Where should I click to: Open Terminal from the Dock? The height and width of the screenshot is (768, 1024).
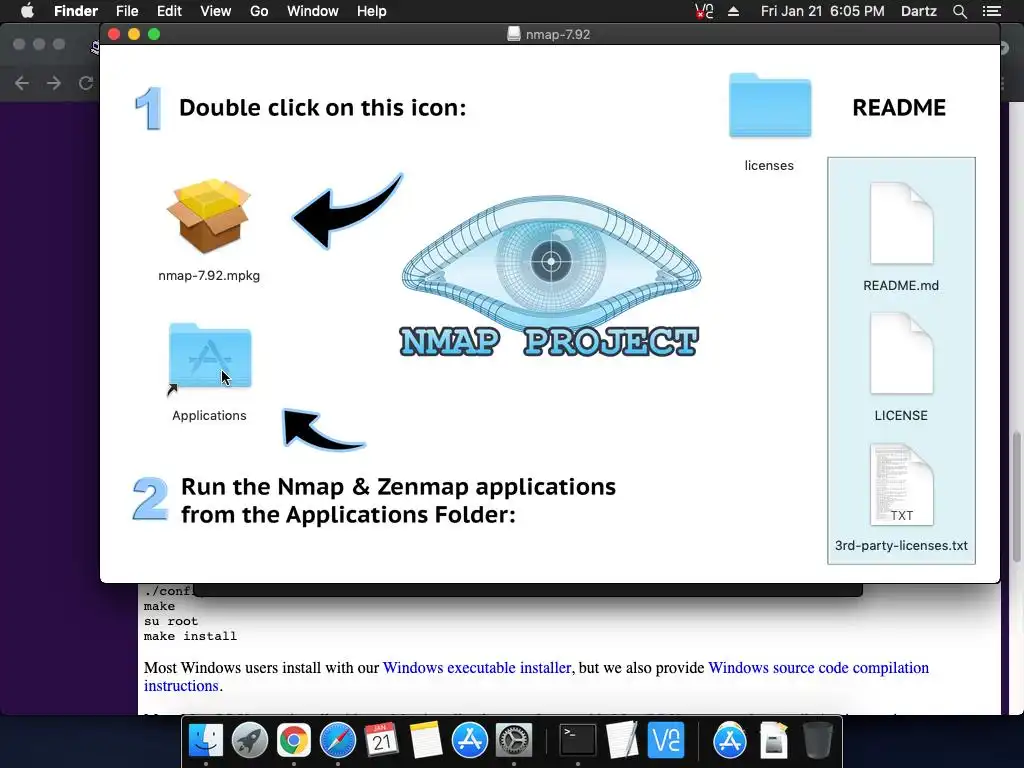[578, 740]
